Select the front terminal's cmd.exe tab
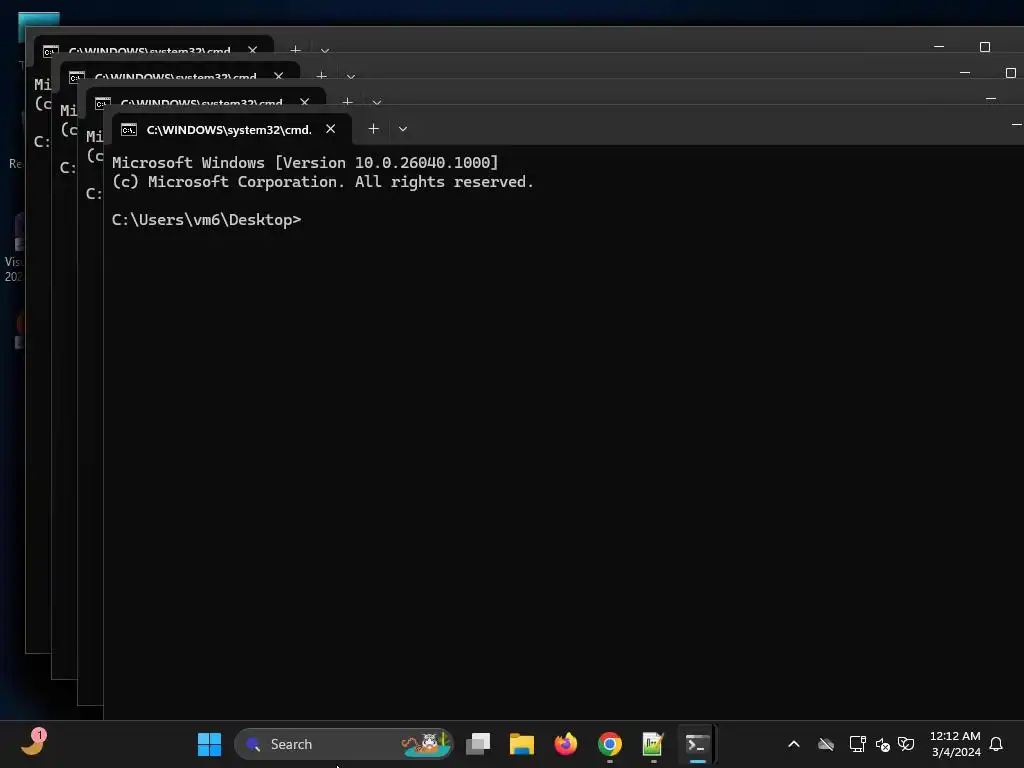Image resolution: width=1024 pixels, height=768 pixels. tap(232, 129)
